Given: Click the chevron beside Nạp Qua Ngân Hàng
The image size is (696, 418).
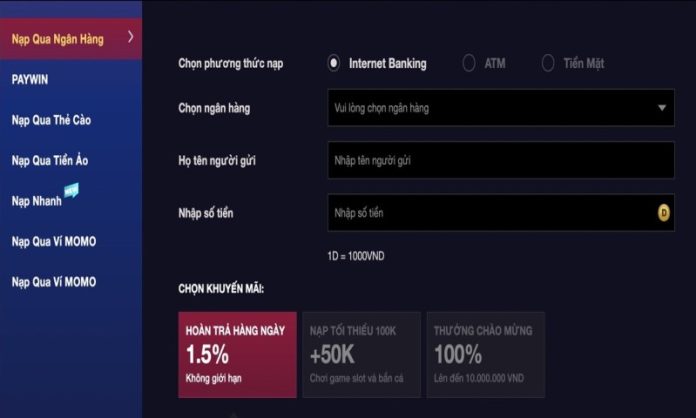Looking at the screenshot, I should (x=130, y=37).
